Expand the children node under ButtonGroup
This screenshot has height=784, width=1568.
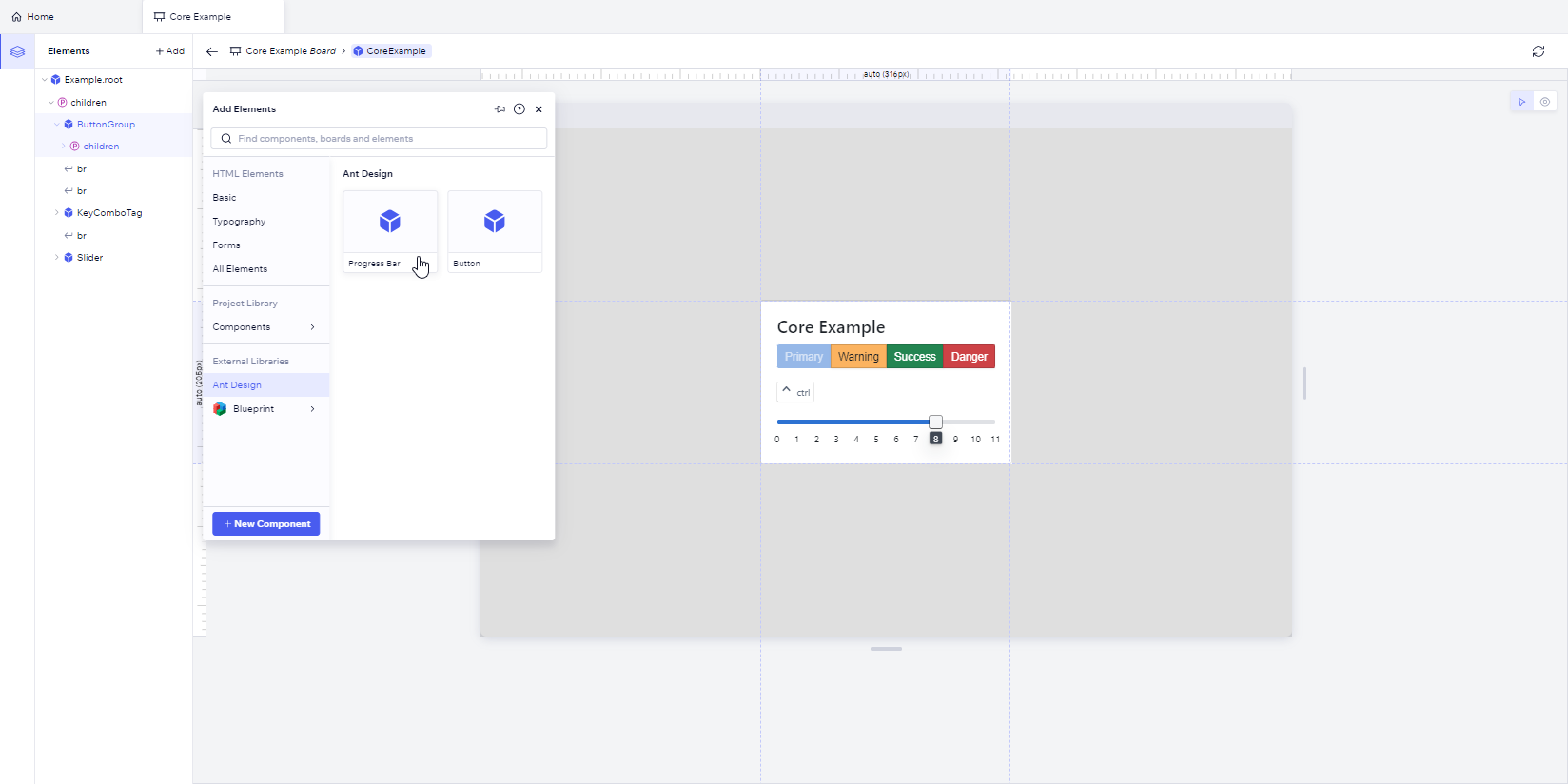tap(64, 147)
